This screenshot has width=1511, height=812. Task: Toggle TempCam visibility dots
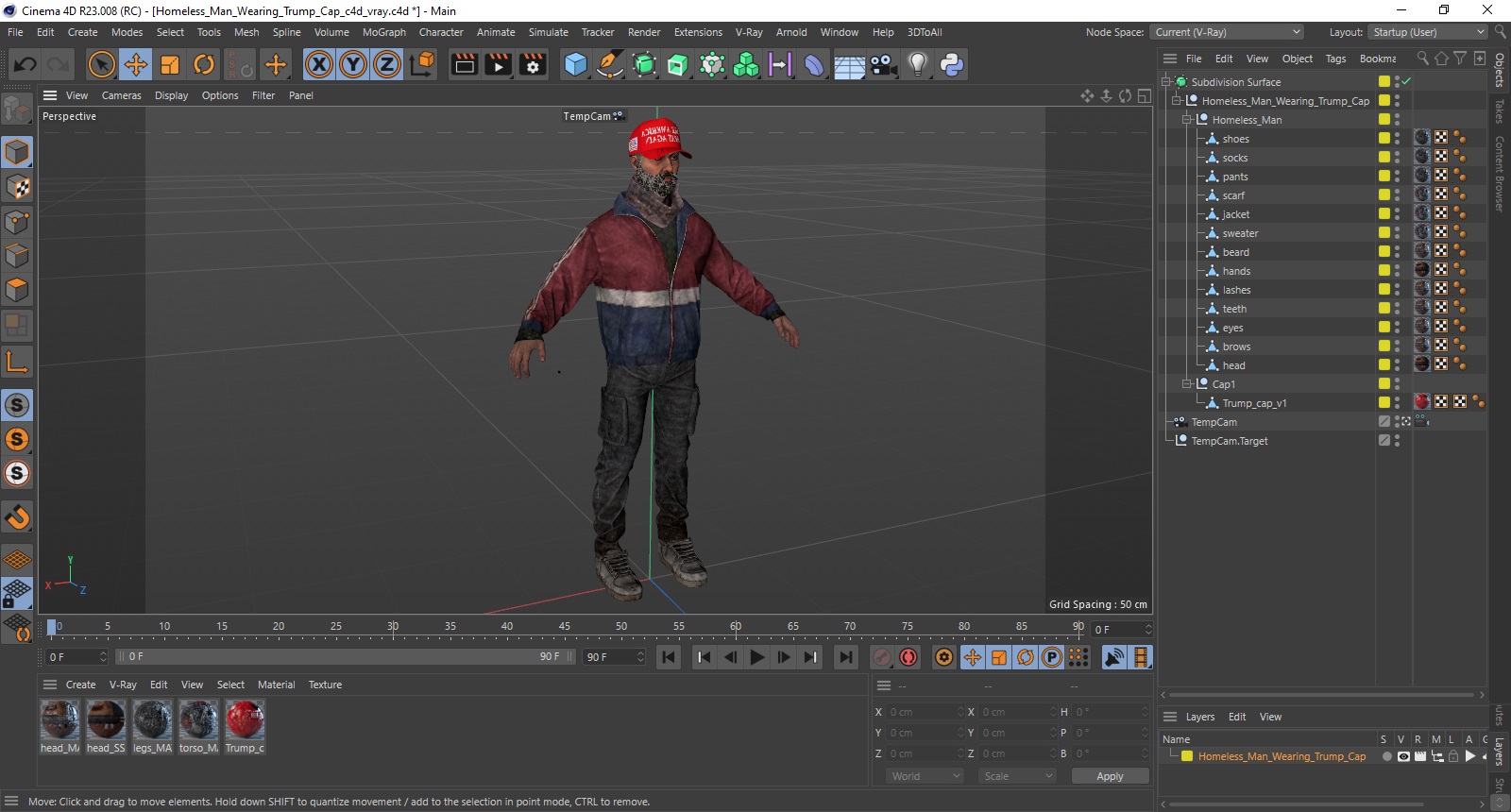pos(1398,422)
